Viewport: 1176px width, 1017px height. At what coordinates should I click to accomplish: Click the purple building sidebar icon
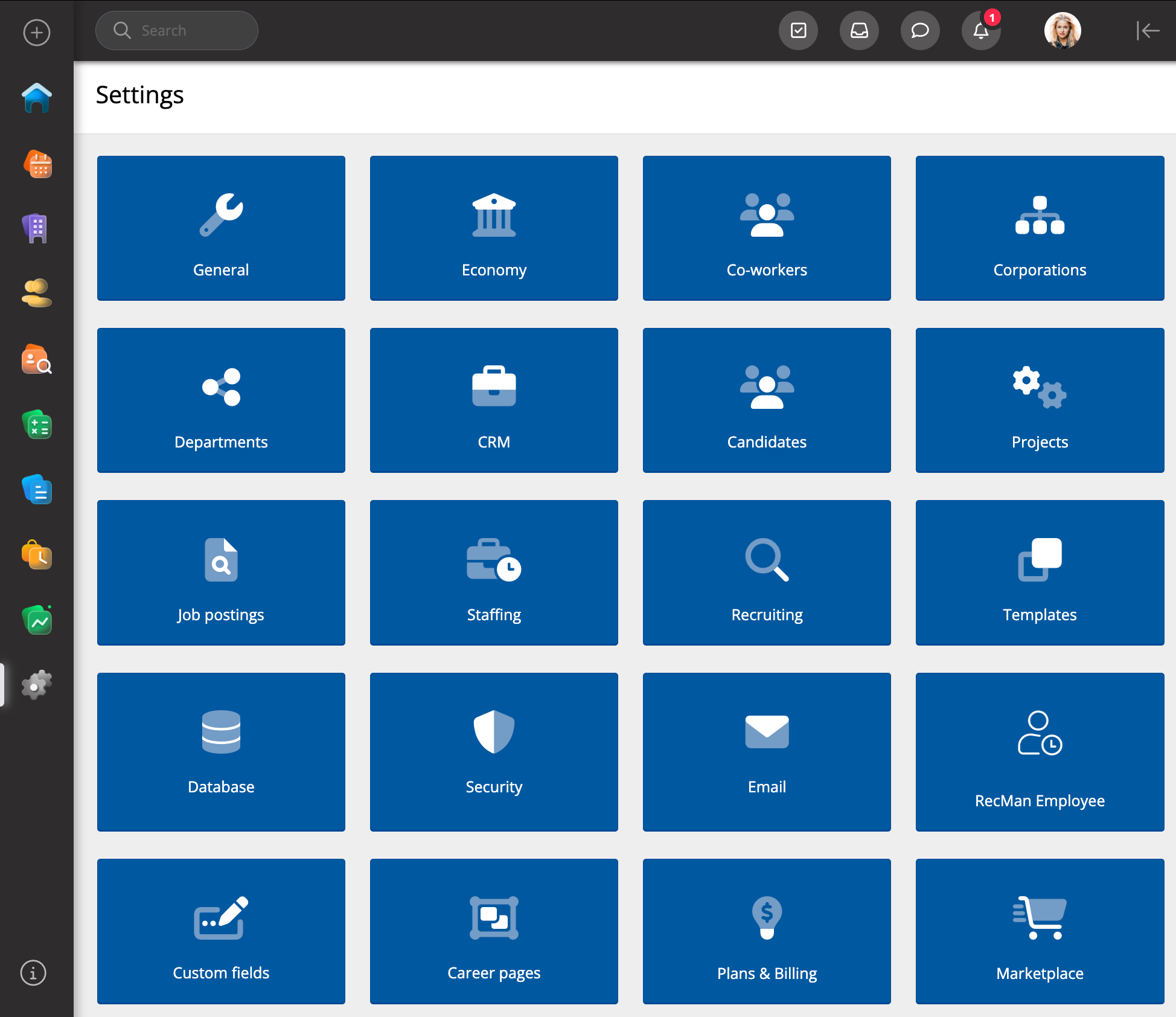pyautogui.click(x=37, y=228)
